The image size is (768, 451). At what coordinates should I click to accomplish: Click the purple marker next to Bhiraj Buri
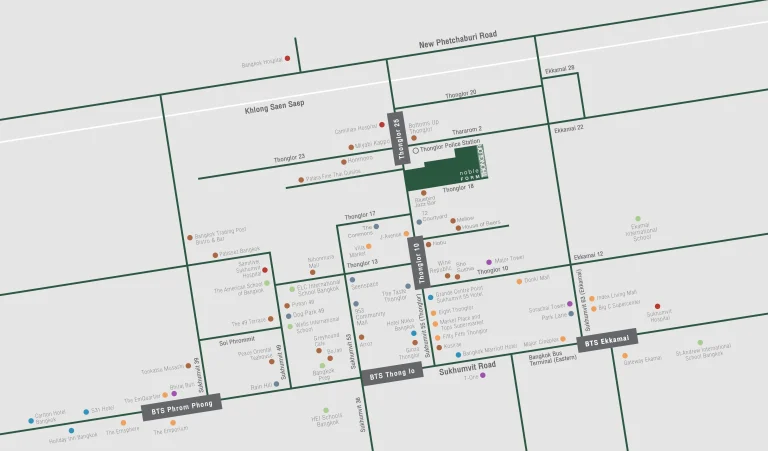click(x=174, y=393)
